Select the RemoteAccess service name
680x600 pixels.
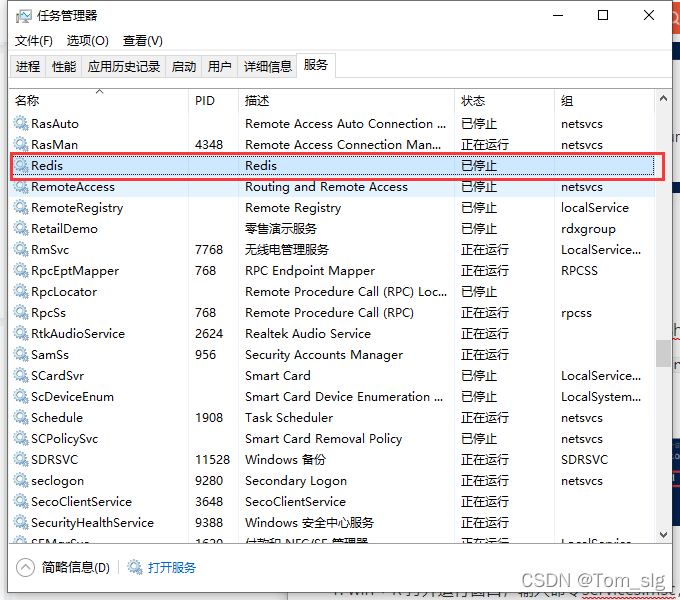[73, 187]
